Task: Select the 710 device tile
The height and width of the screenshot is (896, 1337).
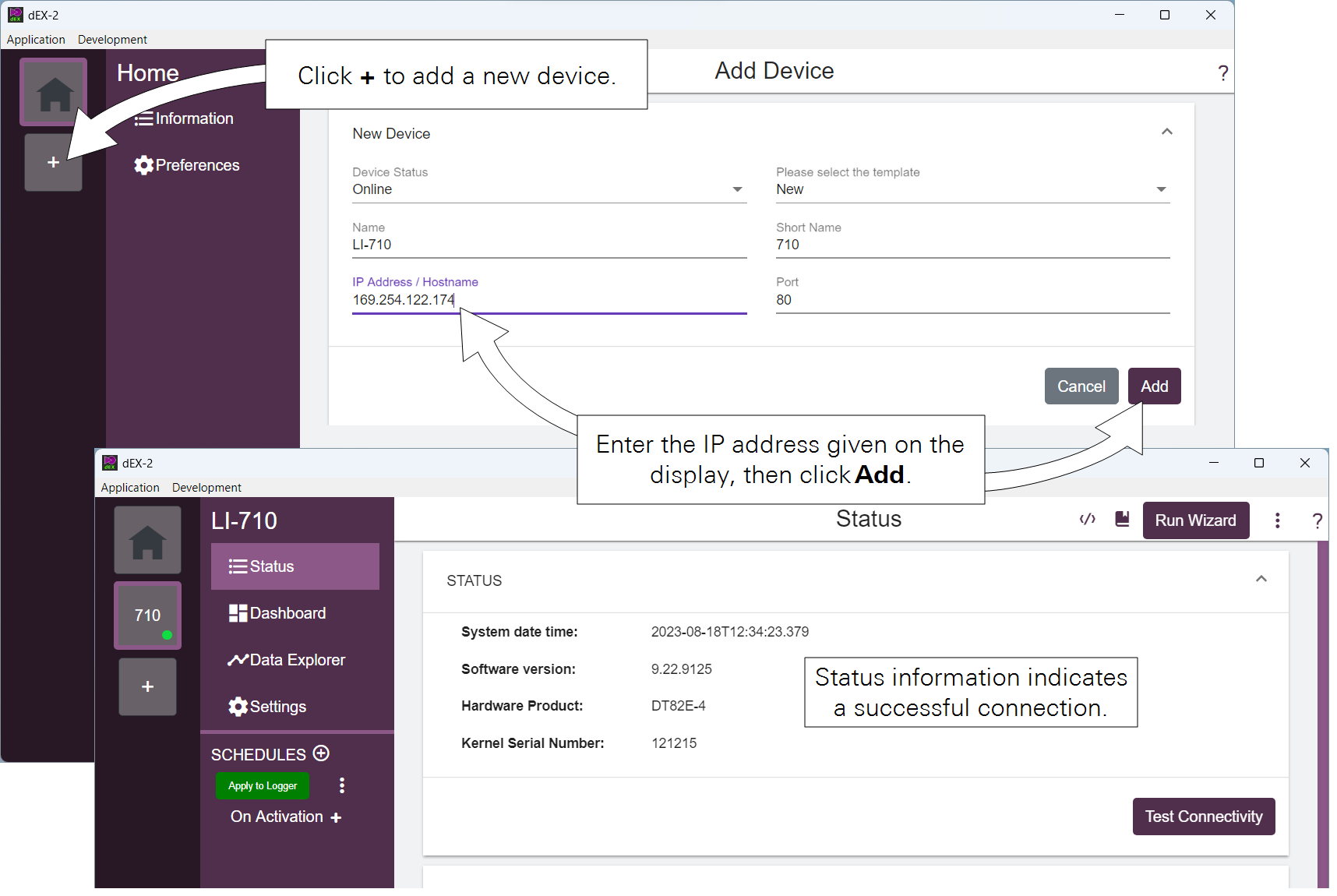Action: click(x=147, y=615)
